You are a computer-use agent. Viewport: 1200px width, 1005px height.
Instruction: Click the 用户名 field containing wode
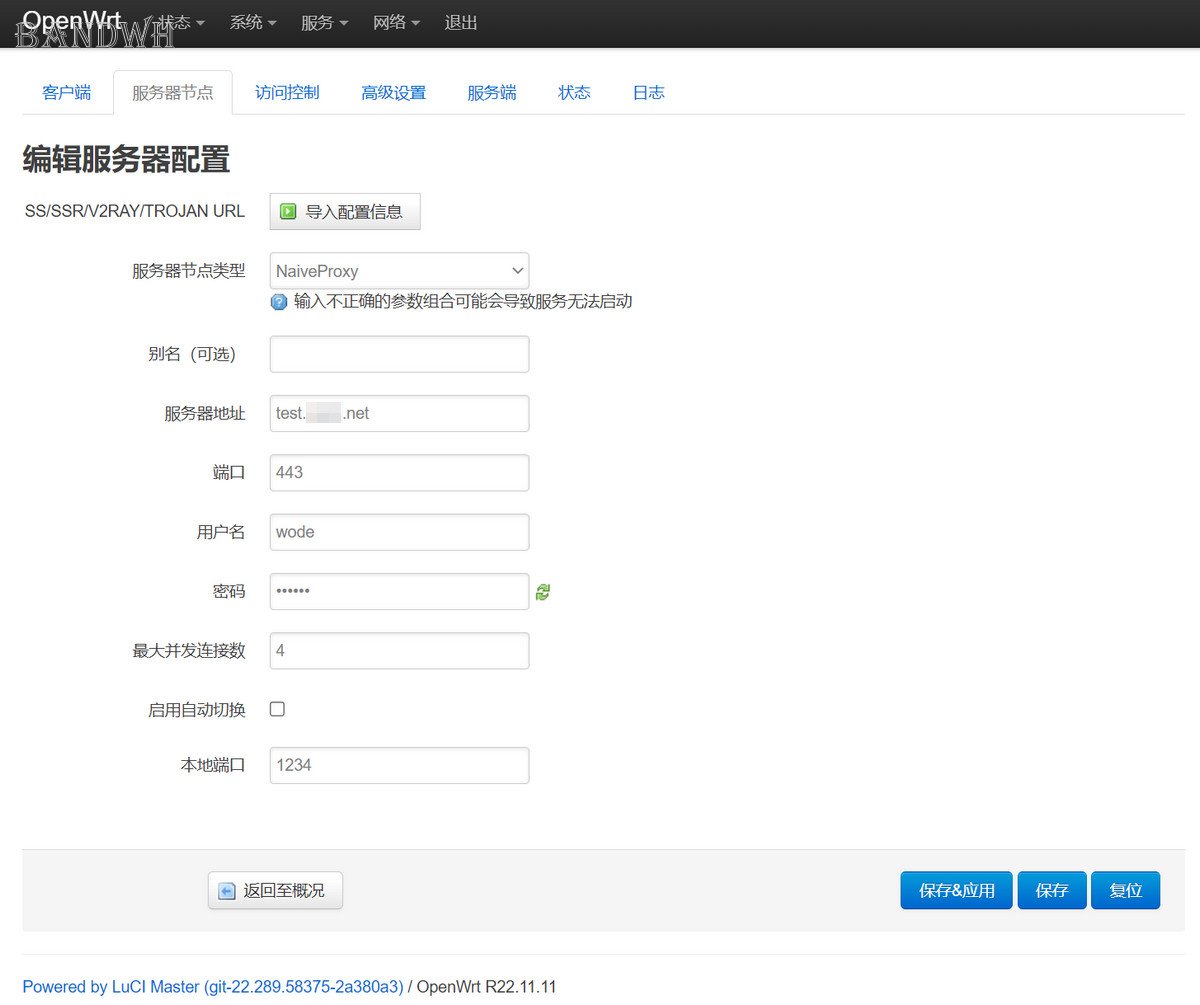[399, 532]
